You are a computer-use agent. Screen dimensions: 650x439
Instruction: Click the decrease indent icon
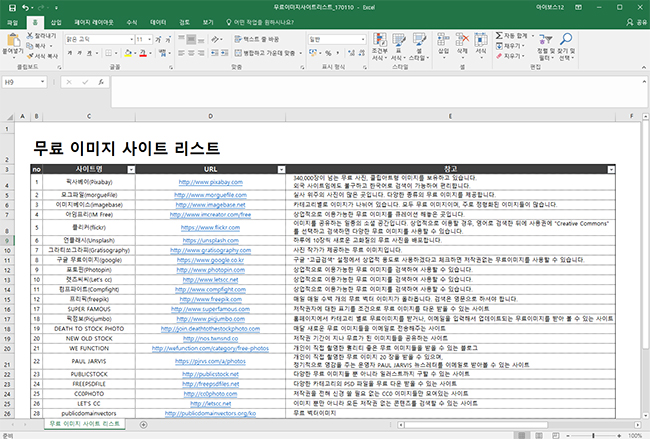(x=215, y=53)
